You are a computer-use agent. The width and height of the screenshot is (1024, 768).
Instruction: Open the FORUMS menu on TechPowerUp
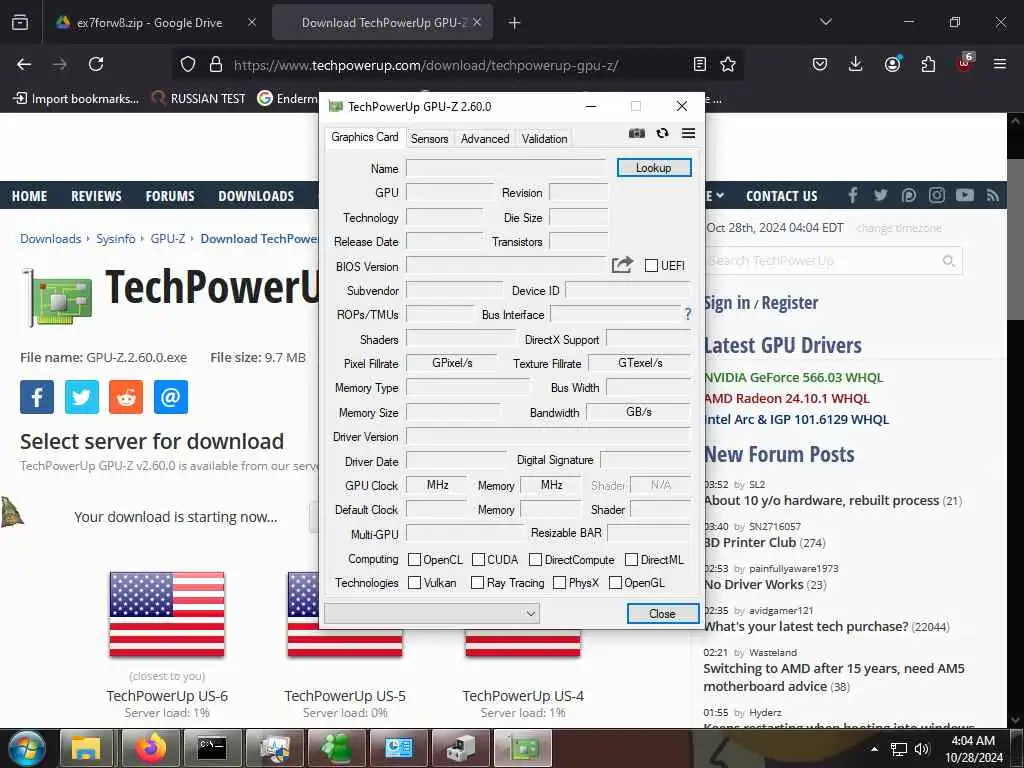170,196
